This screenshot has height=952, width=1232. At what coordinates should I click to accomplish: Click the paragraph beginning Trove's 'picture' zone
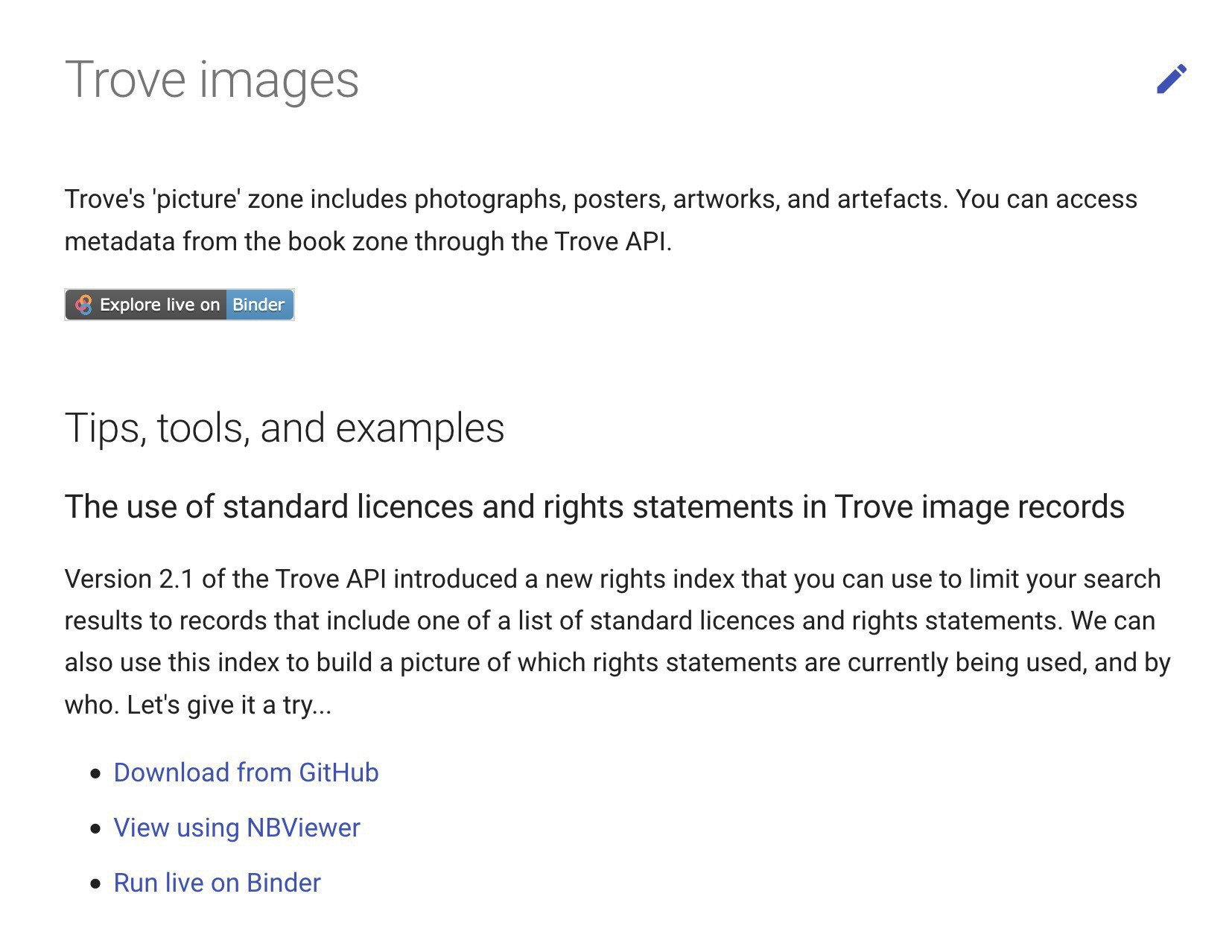[x=601, y=220]
